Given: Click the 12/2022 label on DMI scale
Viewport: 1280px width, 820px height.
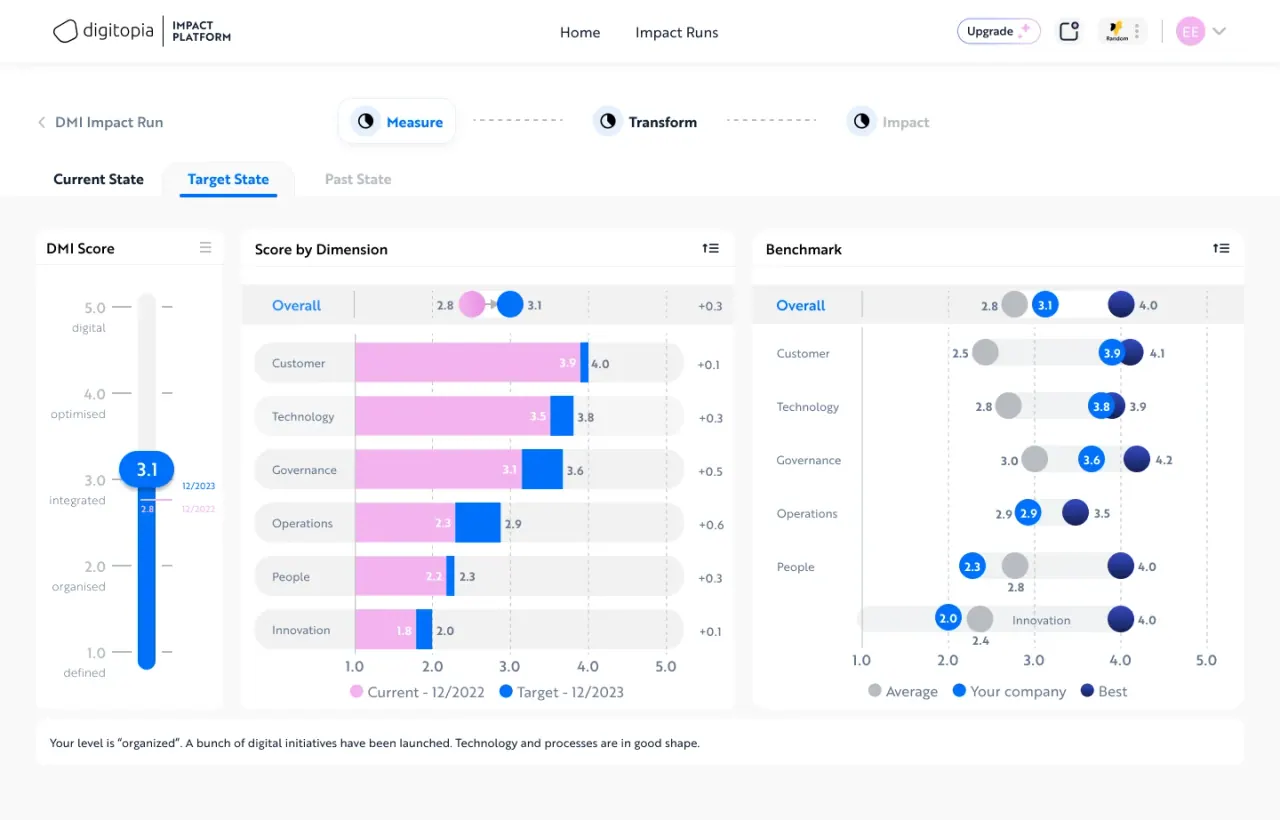Looking at the screenshot, I should point(198,509).
